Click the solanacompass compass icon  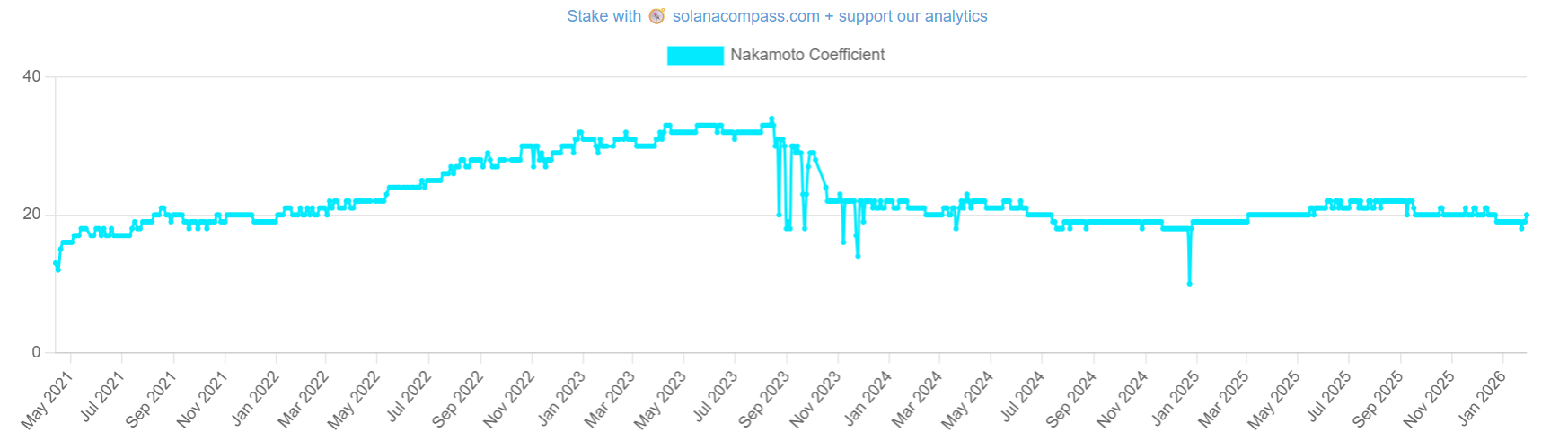pos(656,16)
